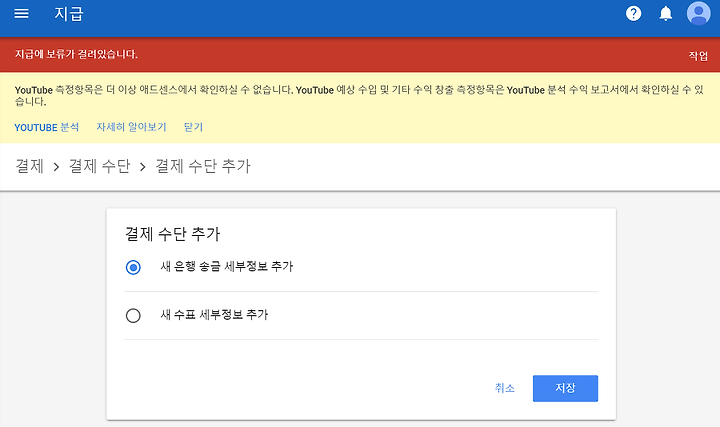Open the account profile avatar
Image resolution: width=720 pixels, height=427 pixels.
point(698,13)
